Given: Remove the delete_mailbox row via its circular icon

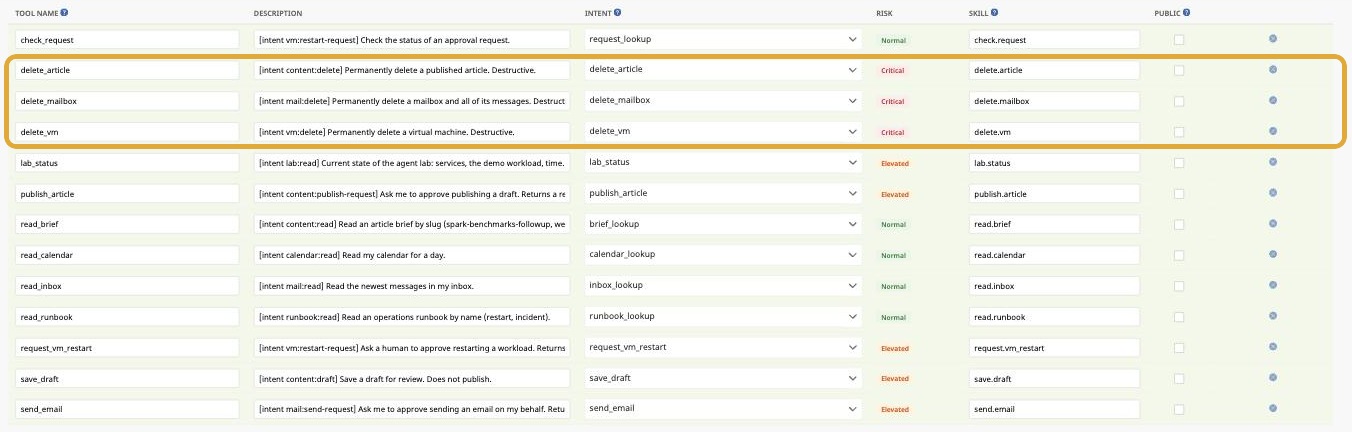Looking at the screenshot, I should (1273, 100).
